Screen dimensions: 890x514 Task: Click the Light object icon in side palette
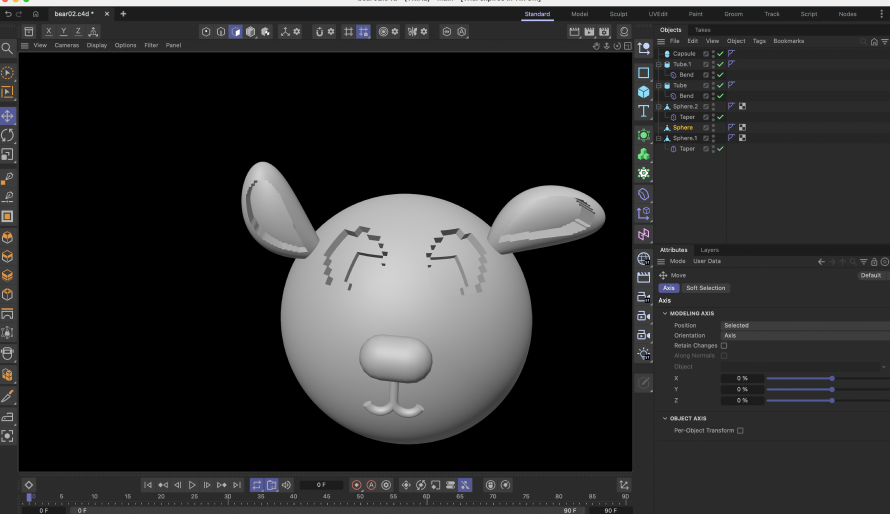(x=643, y=354)
